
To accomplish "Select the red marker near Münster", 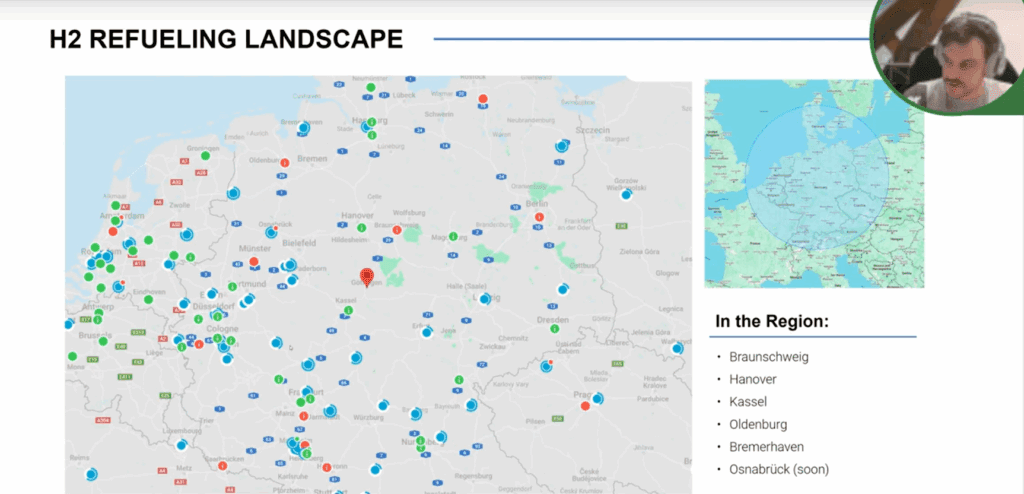I will [254, 262].
